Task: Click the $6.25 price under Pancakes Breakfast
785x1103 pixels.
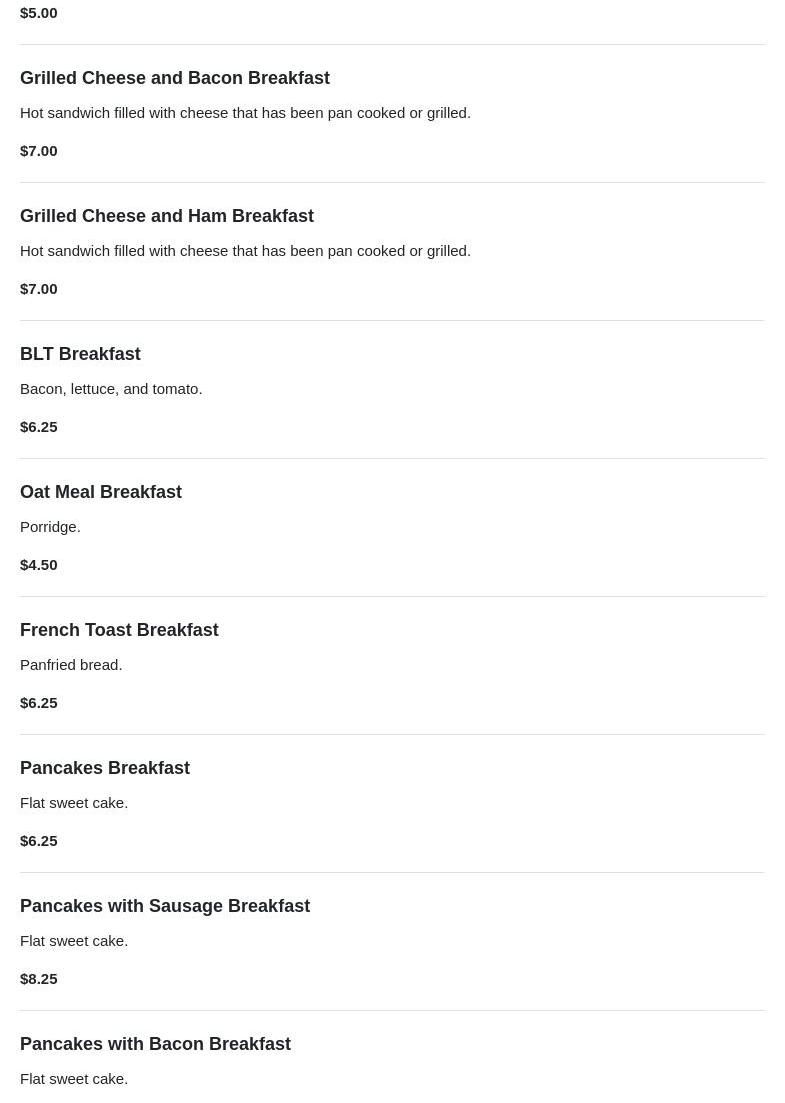Action: (39, 840)
